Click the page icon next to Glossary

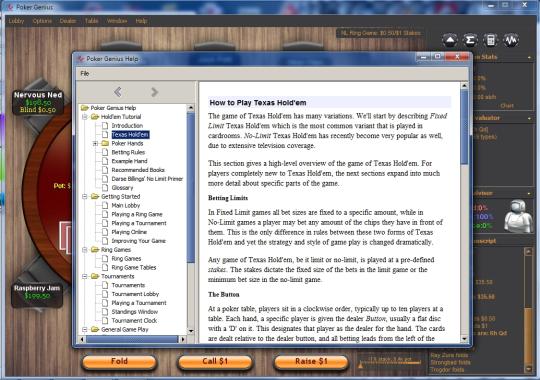(x=105, y=187)
